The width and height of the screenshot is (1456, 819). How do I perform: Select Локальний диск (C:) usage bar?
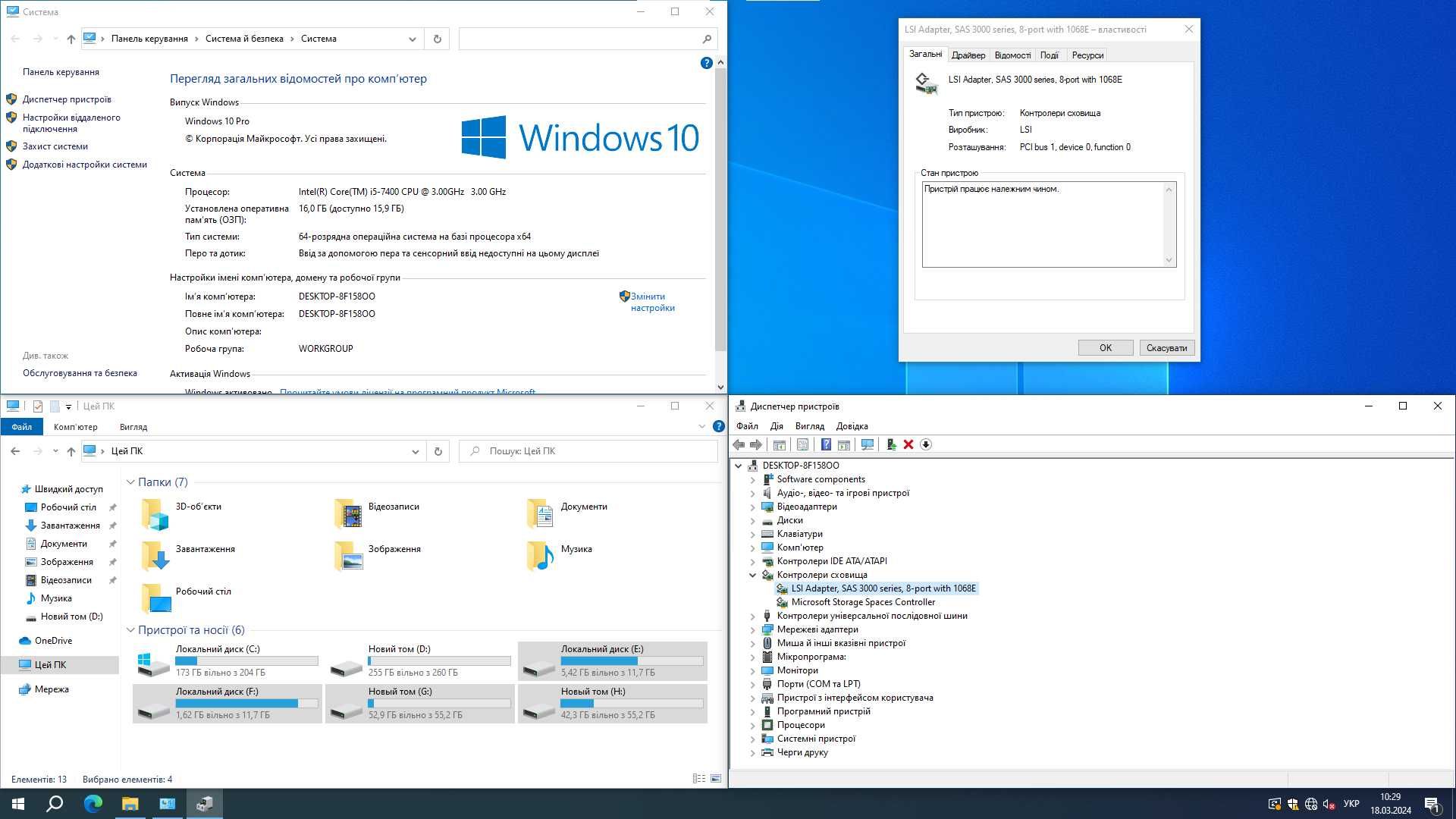[x=246, y=661]
